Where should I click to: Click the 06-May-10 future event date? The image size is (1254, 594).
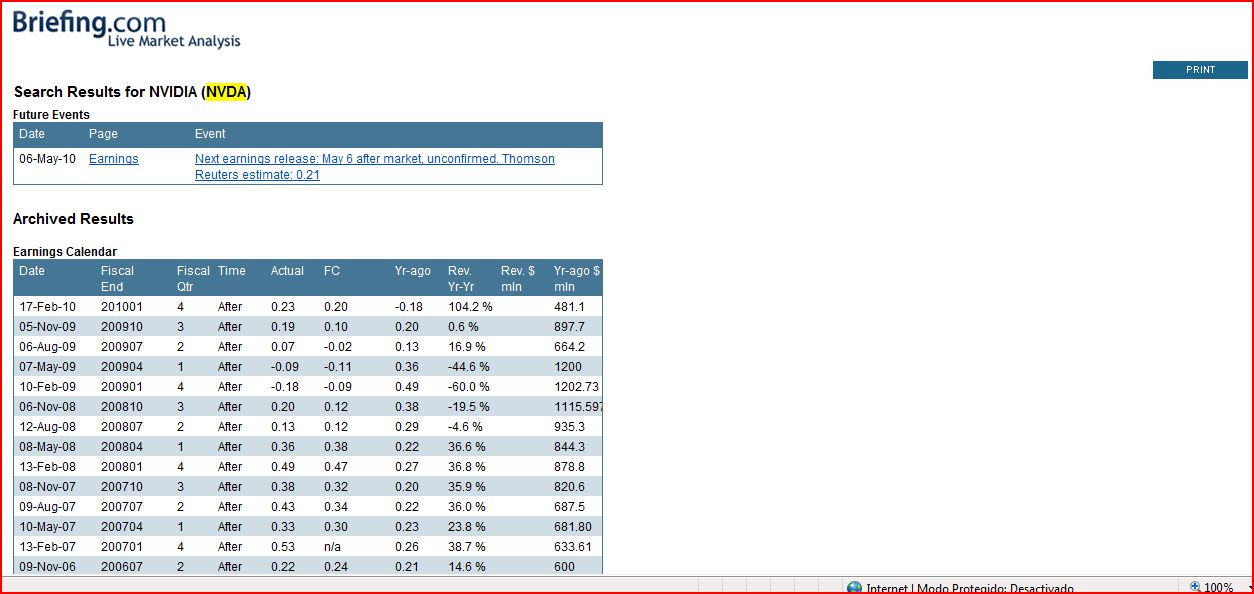(x=48, y=159)
